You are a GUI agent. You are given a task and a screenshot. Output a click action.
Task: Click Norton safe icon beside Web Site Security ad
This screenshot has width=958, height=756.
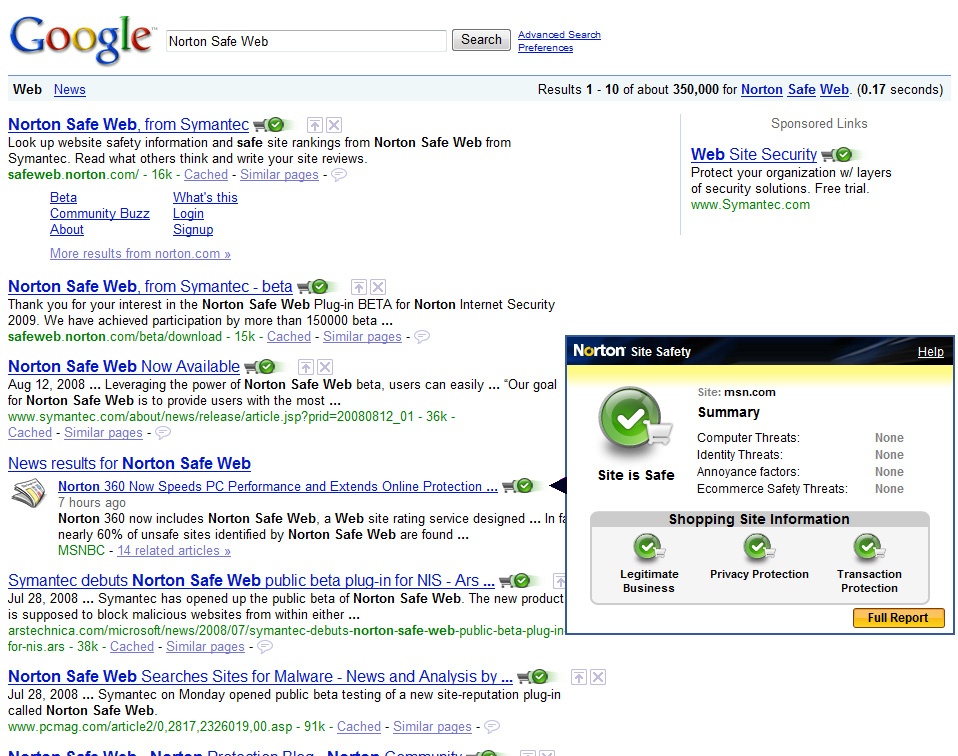837,155
